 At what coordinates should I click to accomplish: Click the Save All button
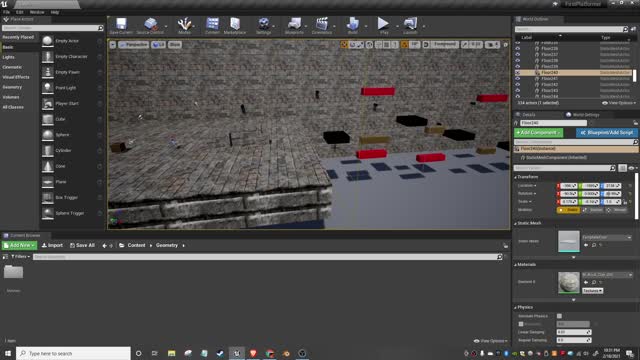click(x=82, y=245)
